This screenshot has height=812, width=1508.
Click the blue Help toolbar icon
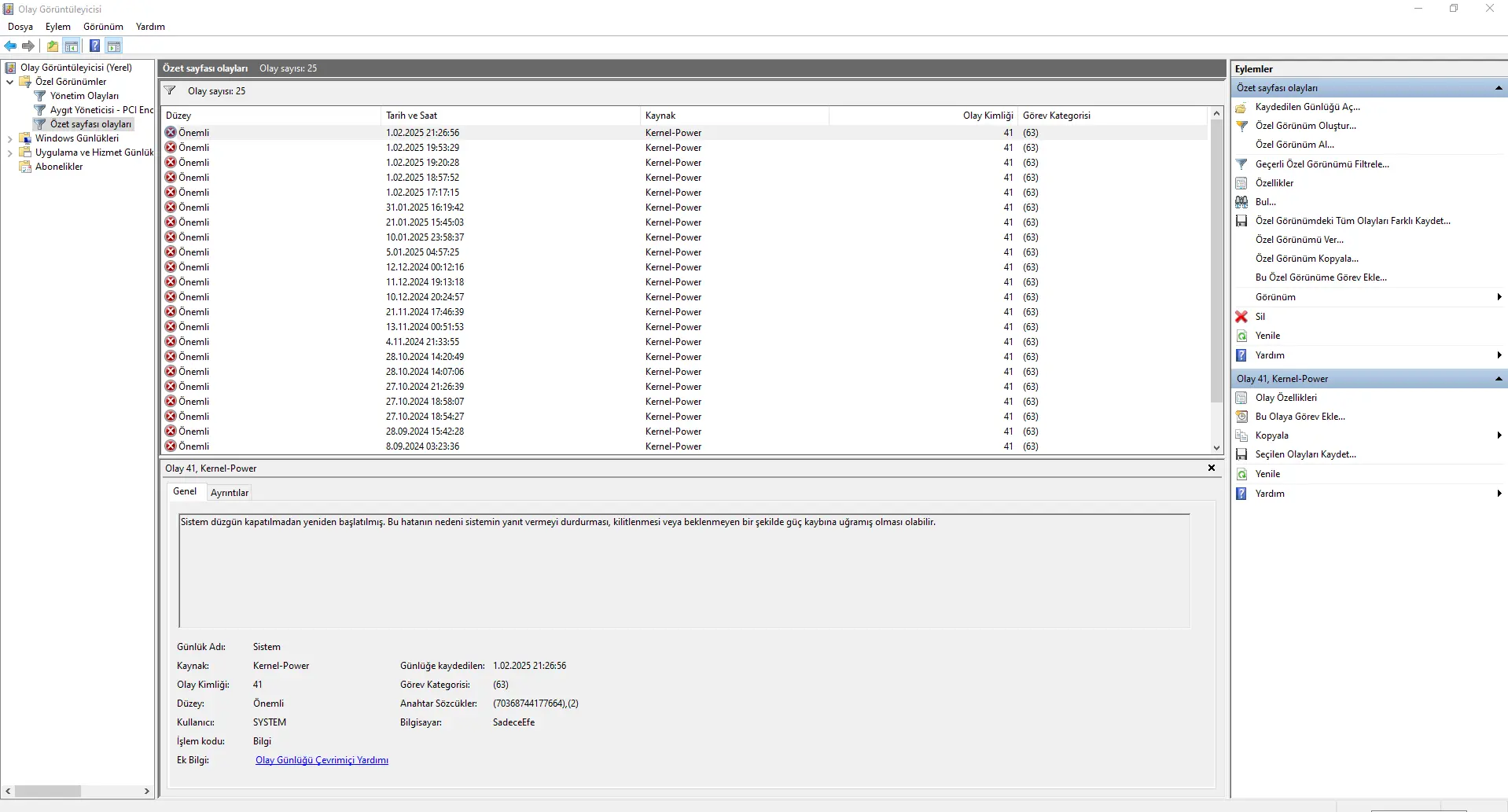point(94,46)
